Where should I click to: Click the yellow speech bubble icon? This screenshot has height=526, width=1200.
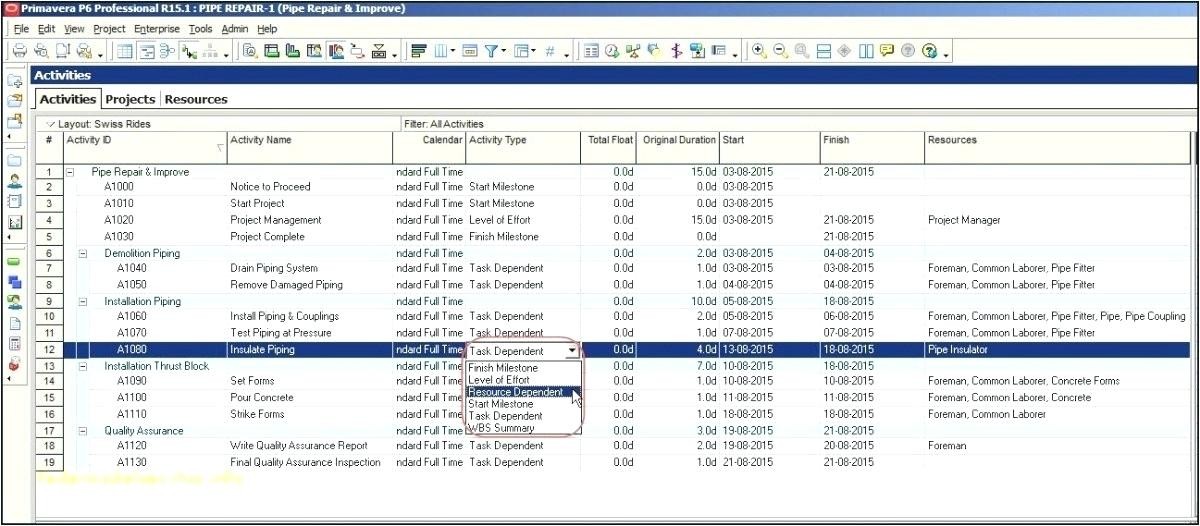pos(887,51)
